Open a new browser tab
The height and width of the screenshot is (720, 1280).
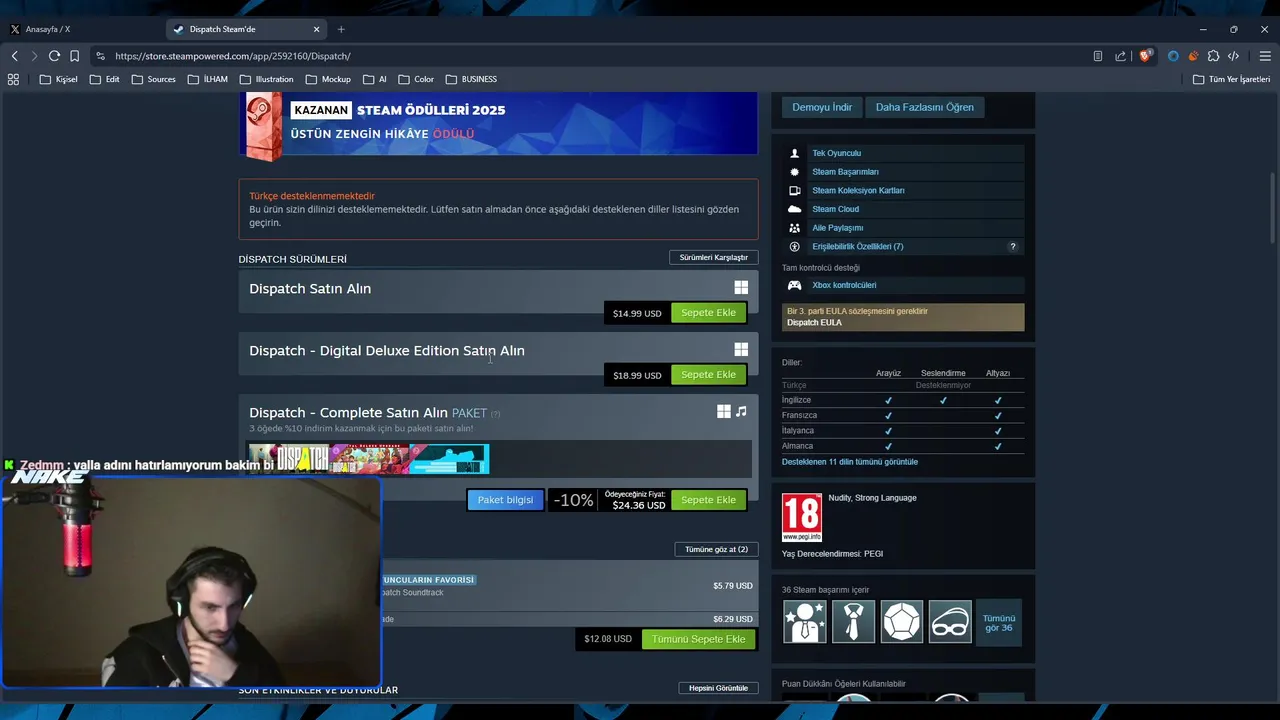[341, 29]
